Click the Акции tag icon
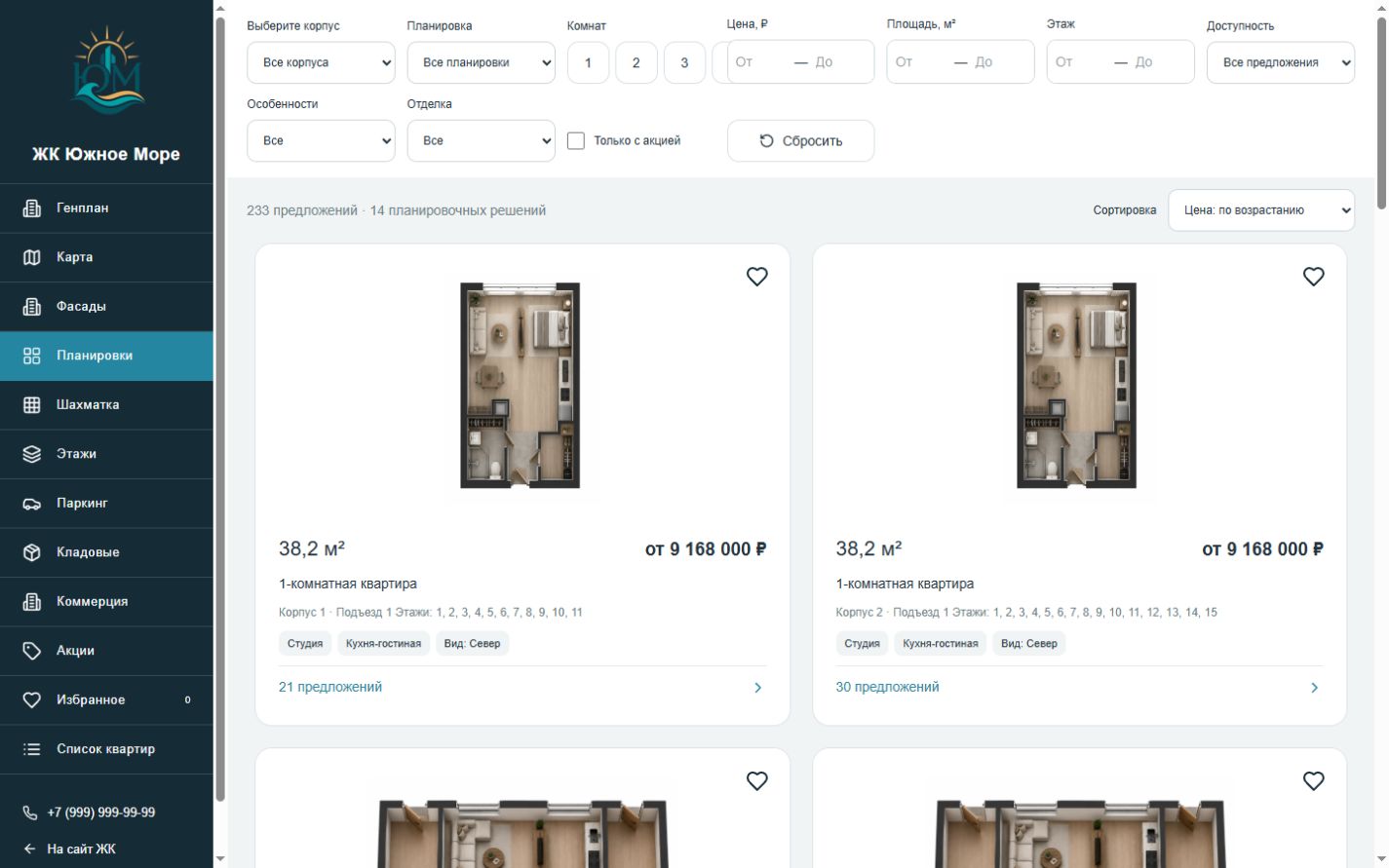1389x868 pixels. pos(32,651)
